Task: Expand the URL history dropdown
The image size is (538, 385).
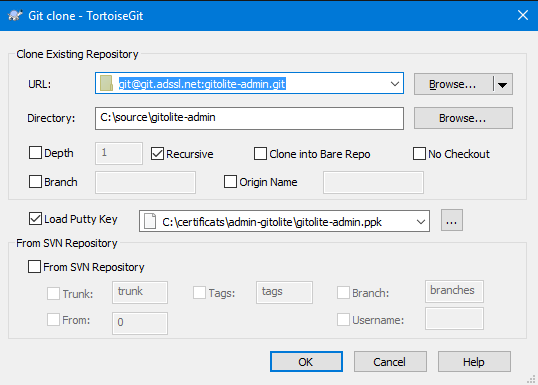Action: point(395,83)
